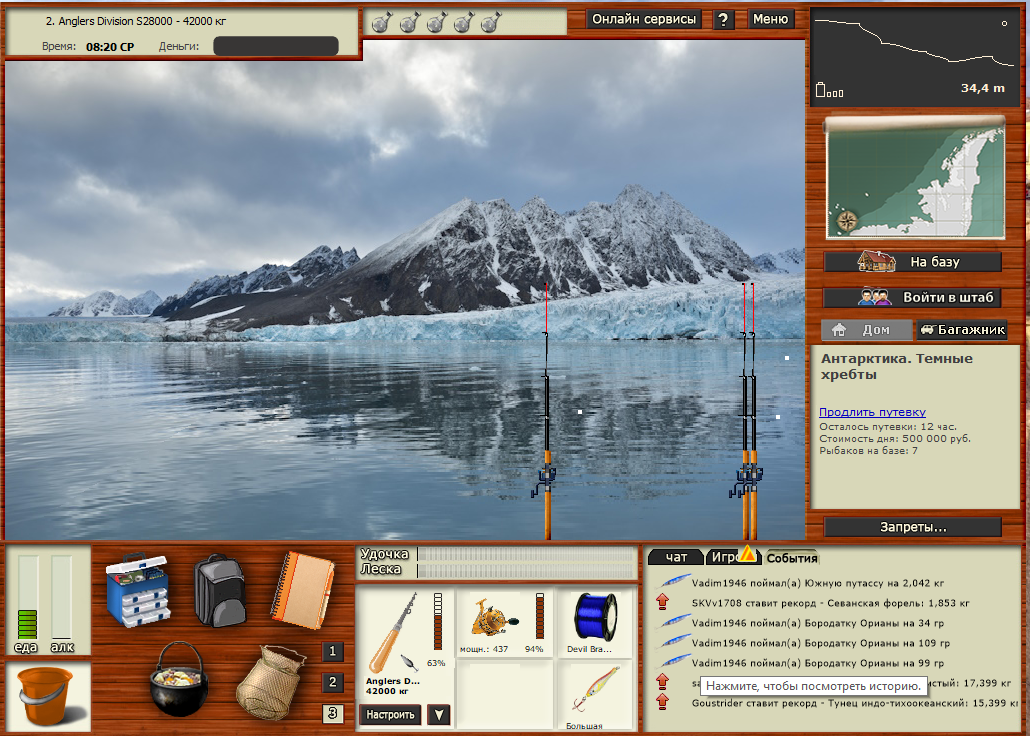Click the Antarctica map thumbnail

(x=914, y=181)
